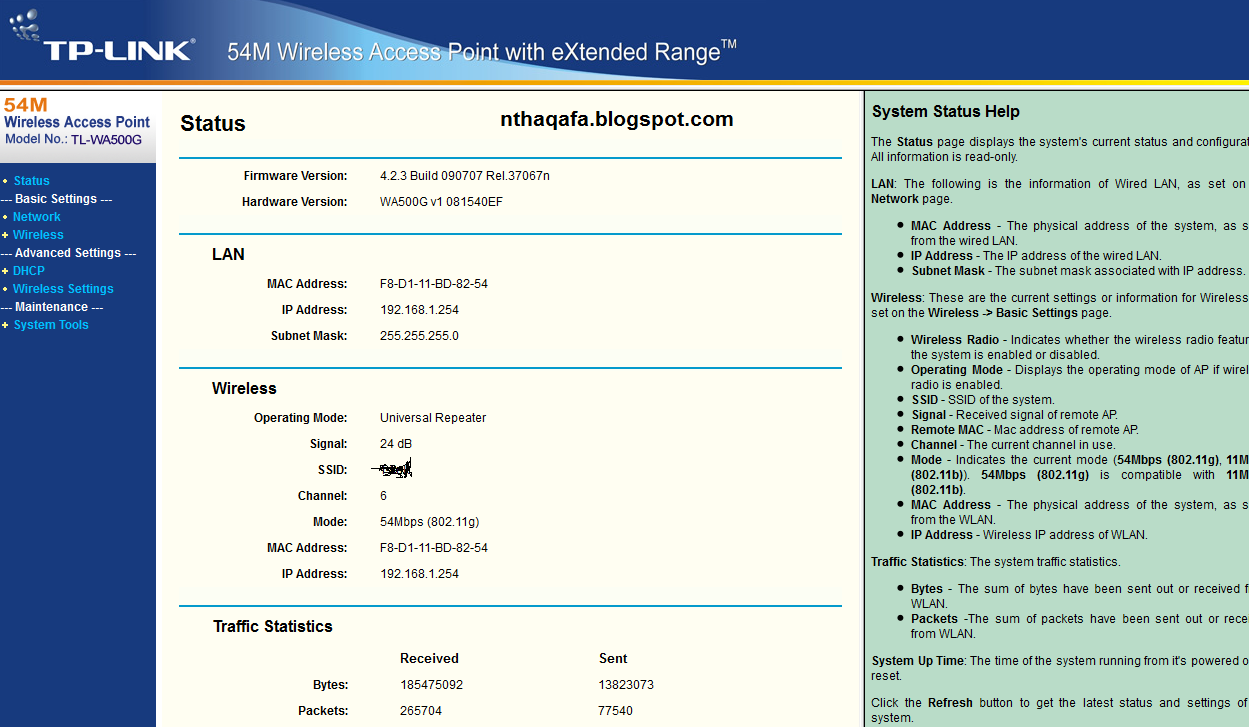Open System Tools under Maintenance

pos(51,325)
